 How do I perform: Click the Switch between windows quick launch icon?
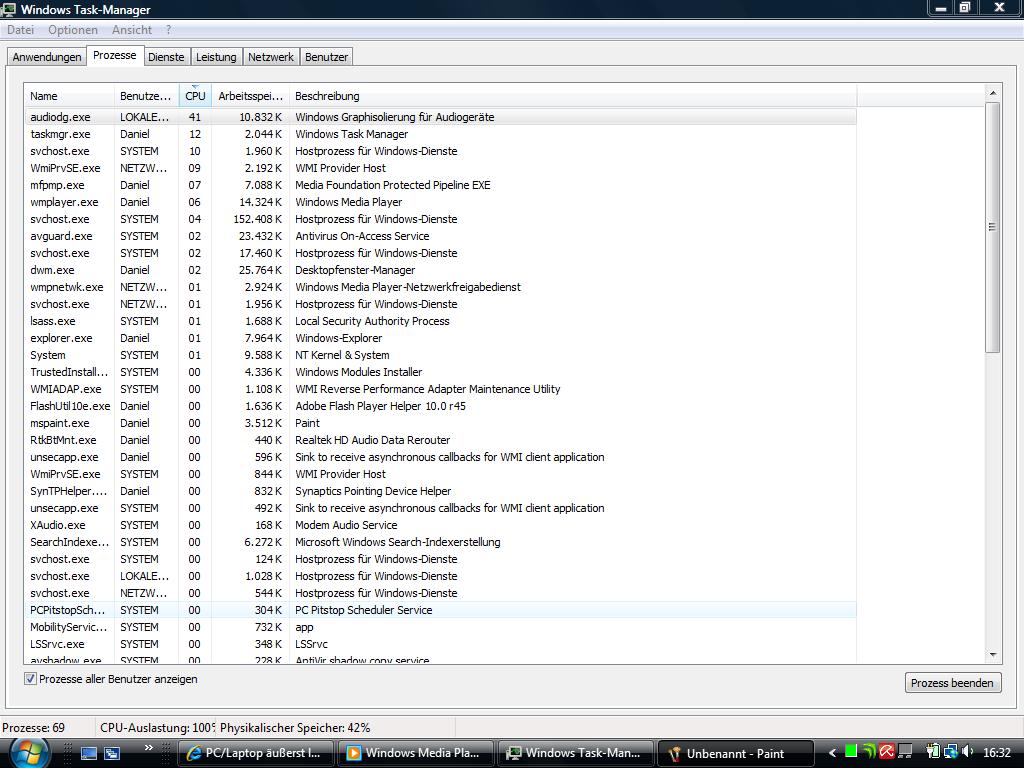112,753
